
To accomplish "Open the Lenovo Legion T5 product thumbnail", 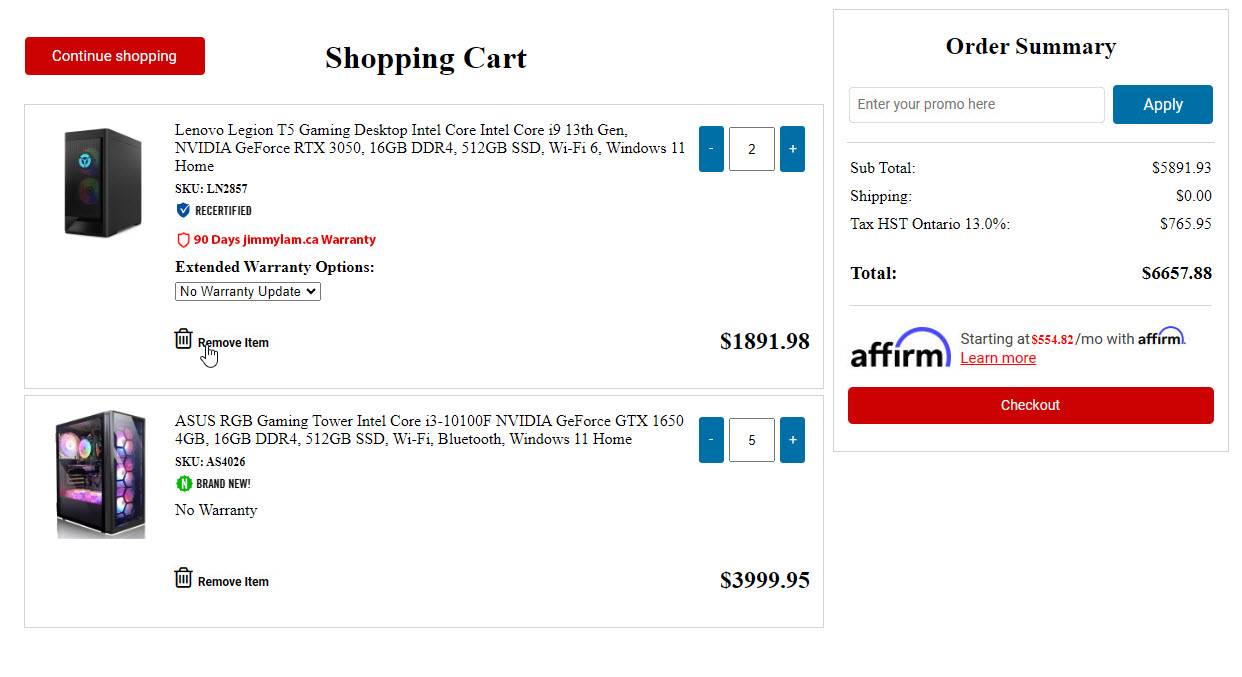I will (x=103, y=182).
